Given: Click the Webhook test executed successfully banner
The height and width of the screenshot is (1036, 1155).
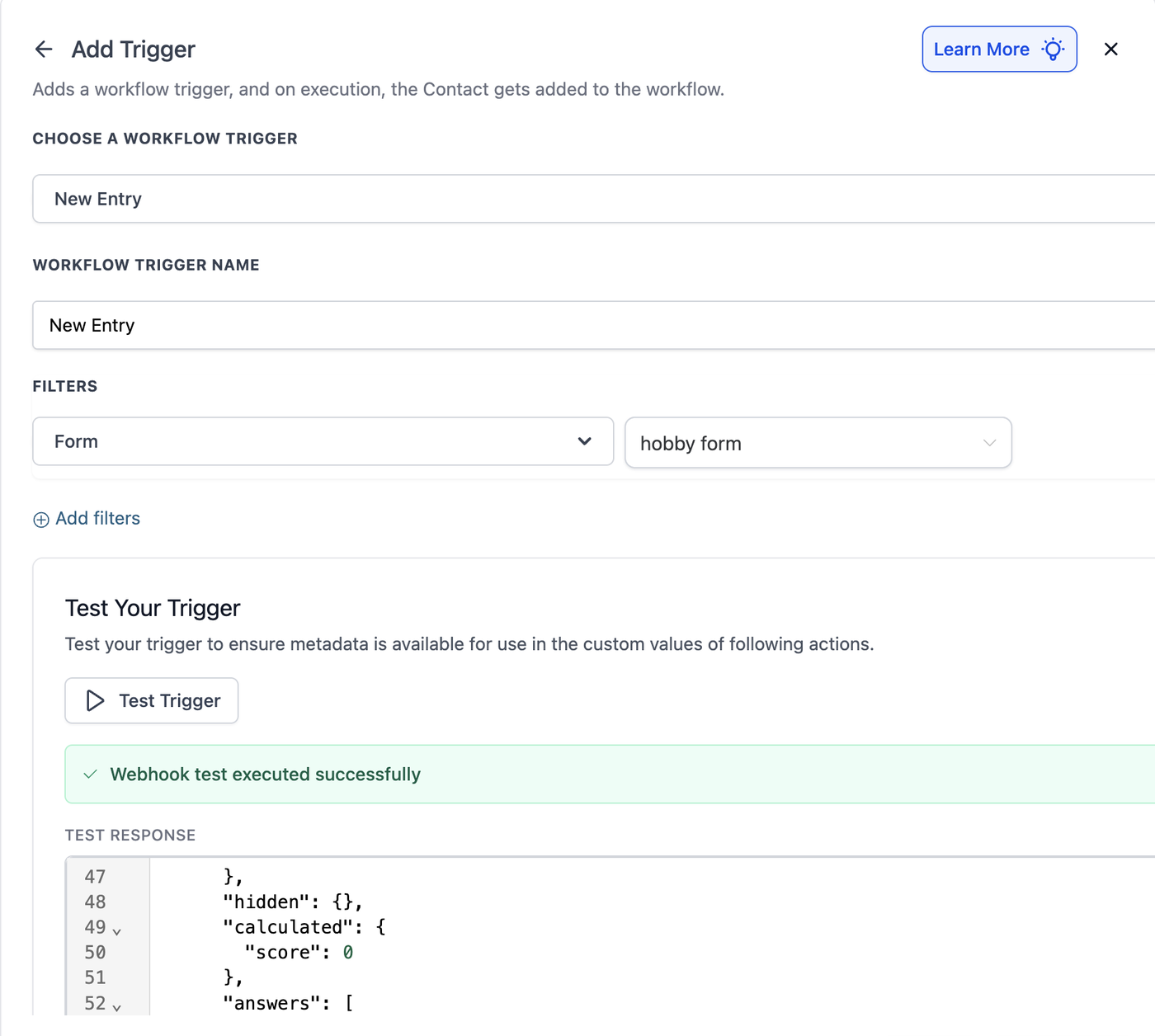Looking at the screenshot, I should coord(610,775).
